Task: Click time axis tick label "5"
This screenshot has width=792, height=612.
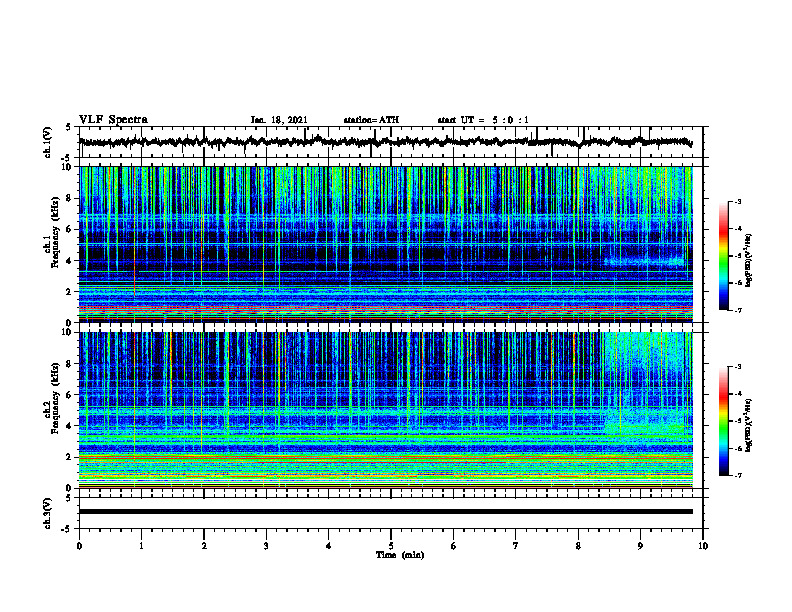Action: click(391, 546)
